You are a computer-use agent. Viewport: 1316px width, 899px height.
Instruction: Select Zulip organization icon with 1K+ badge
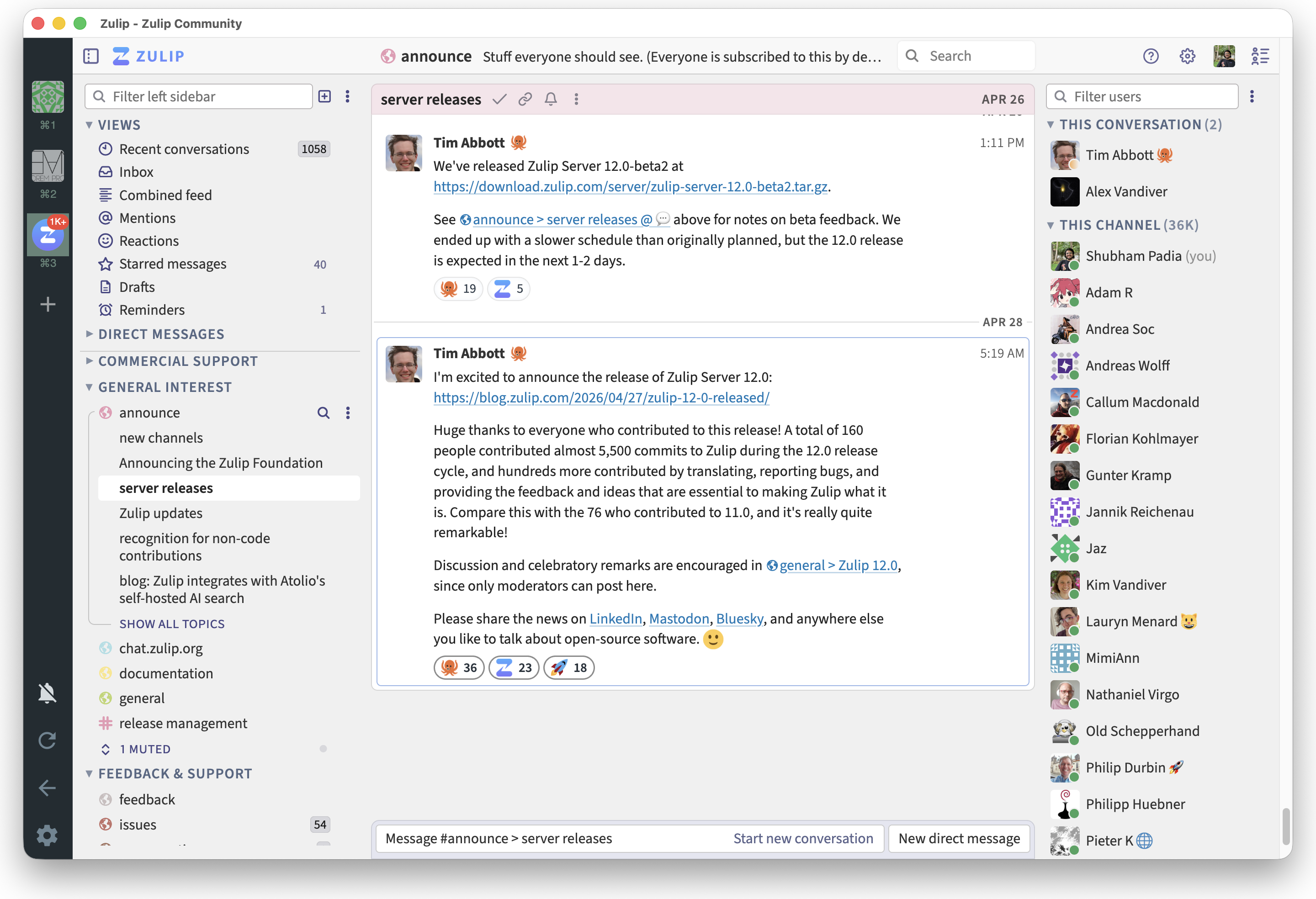tap(48, 234)
